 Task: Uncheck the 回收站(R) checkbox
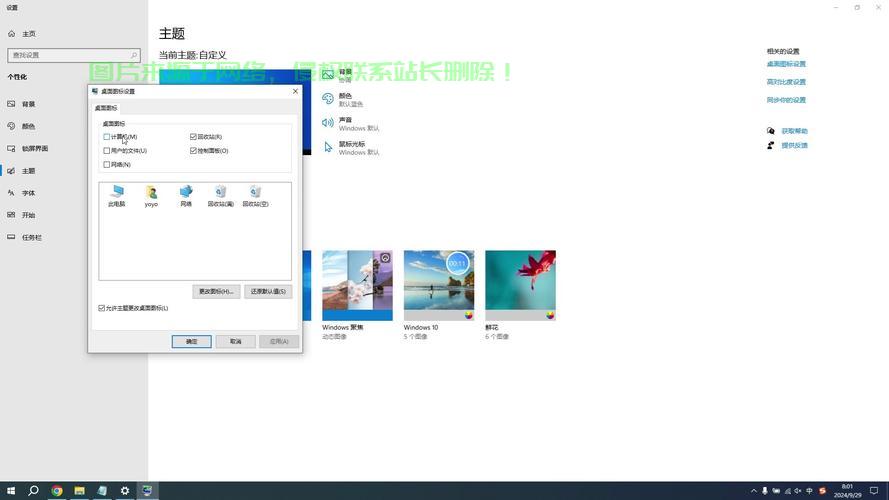193,137
